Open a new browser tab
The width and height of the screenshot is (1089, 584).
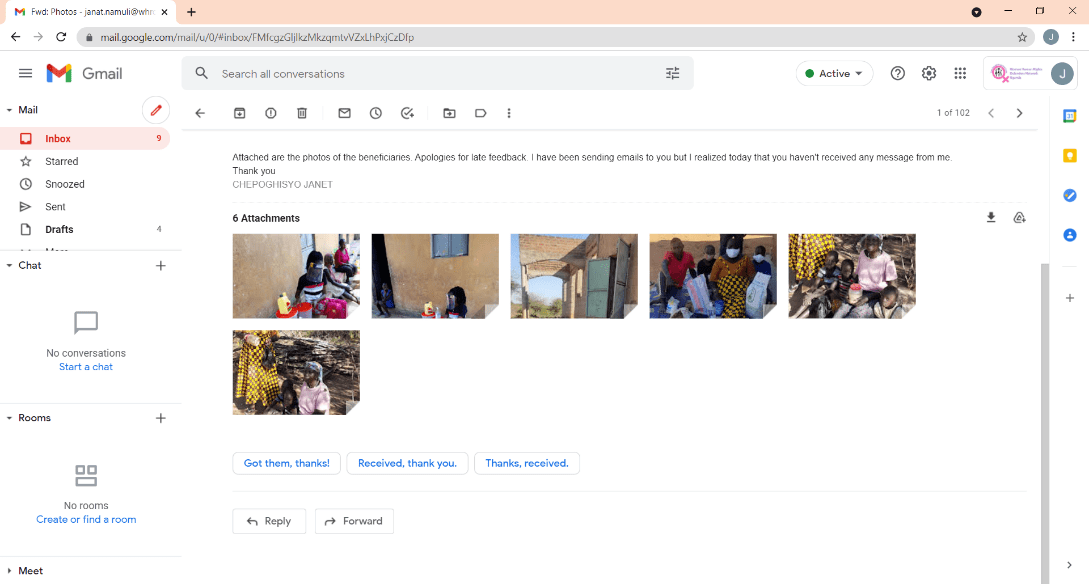pyautogui.click(x=192, y=12)
